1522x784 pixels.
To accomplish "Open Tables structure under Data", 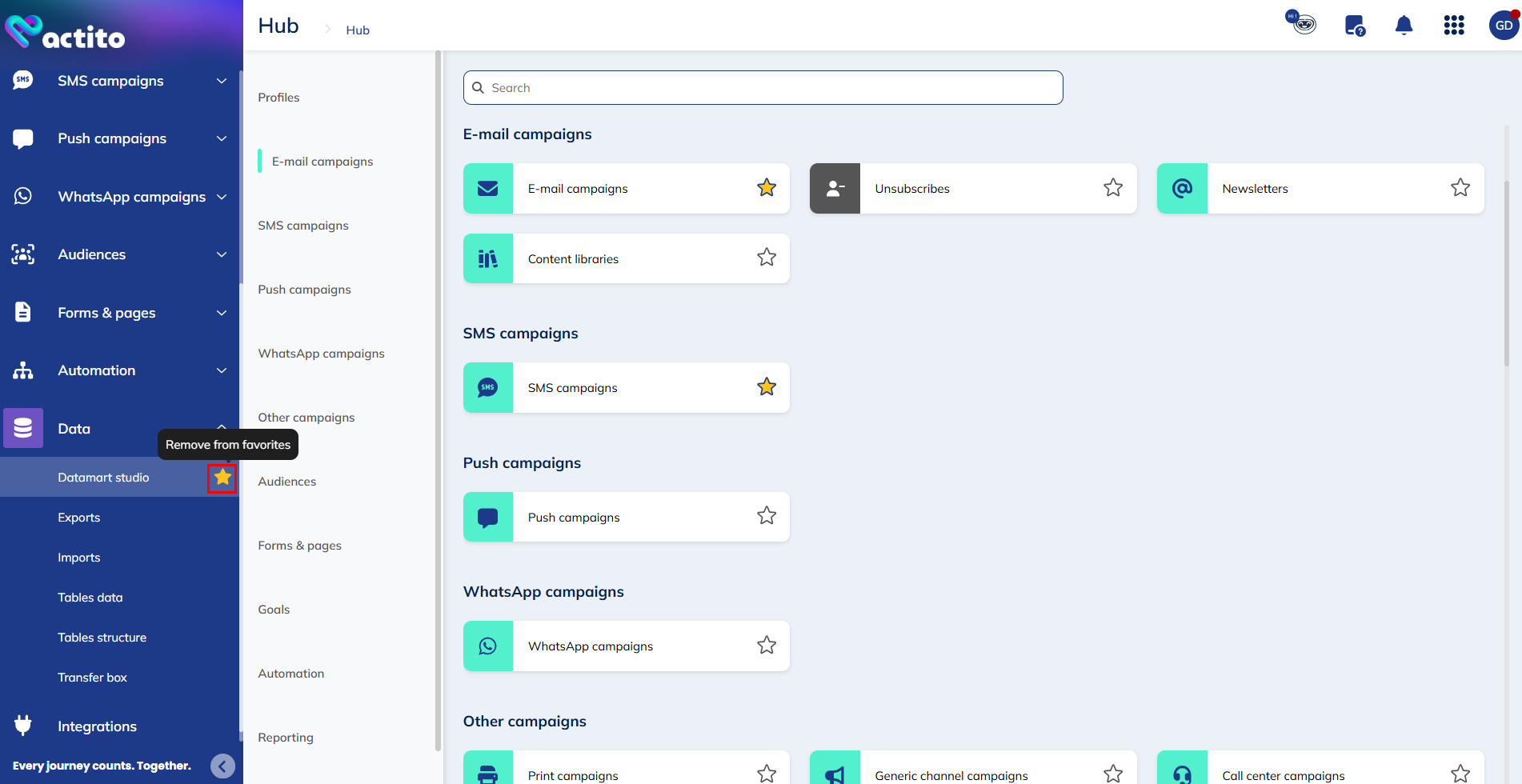I will [102, 638].
